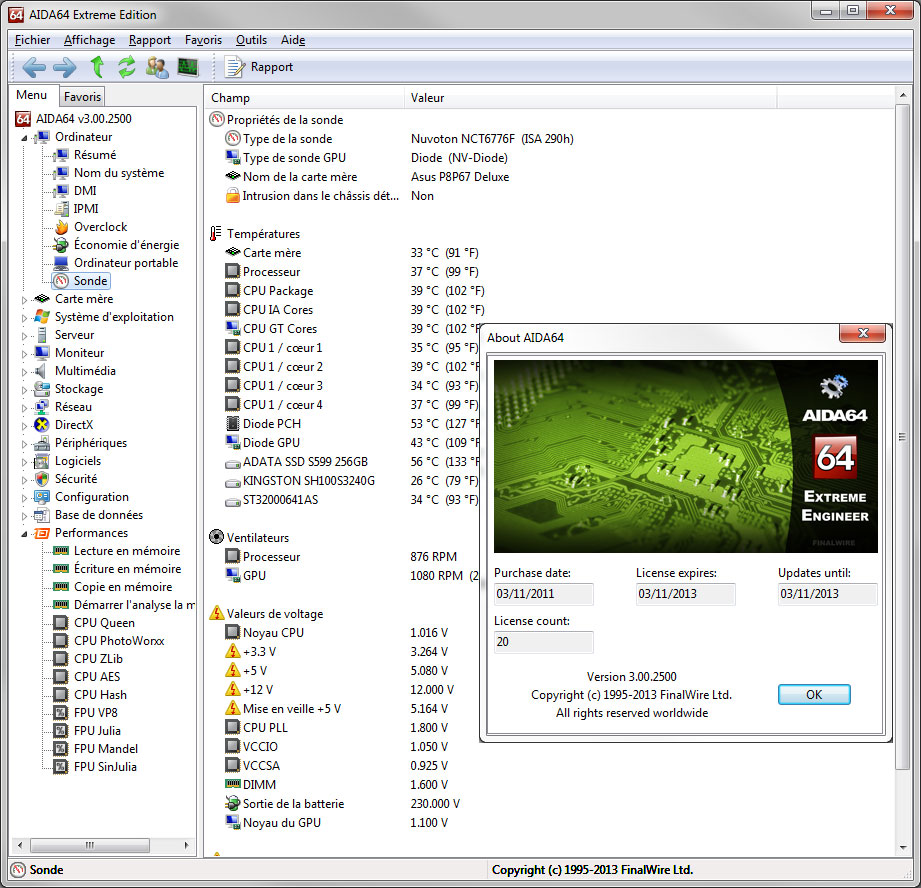This screenshot has width=921, height=888.
Task: Click the forward navigation arrow icon
Action: (x=64, y=67)
